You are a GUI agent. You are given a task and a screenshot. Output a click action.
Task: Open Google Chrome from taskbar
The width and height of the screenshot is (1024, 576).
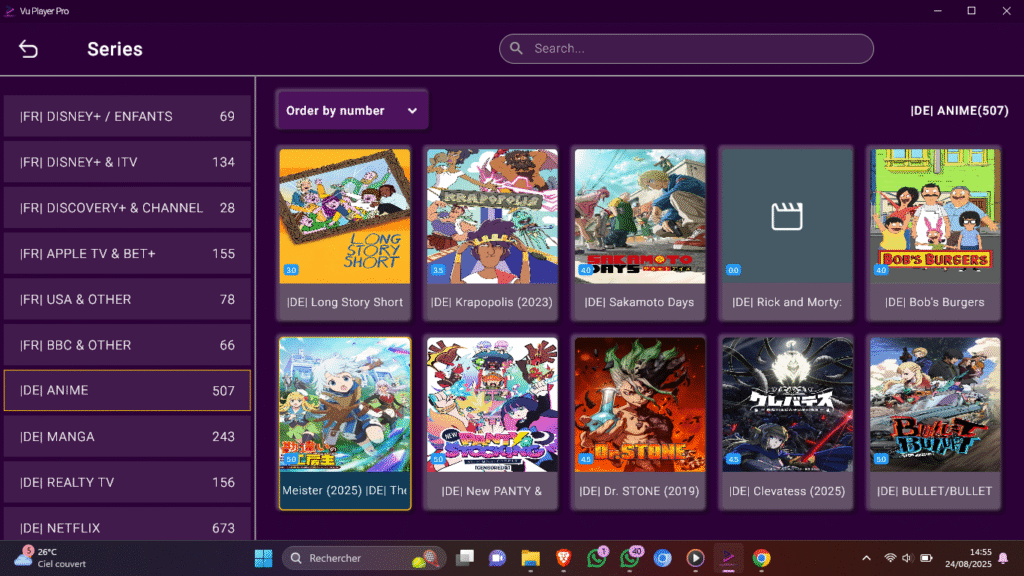tap(761, 558)
